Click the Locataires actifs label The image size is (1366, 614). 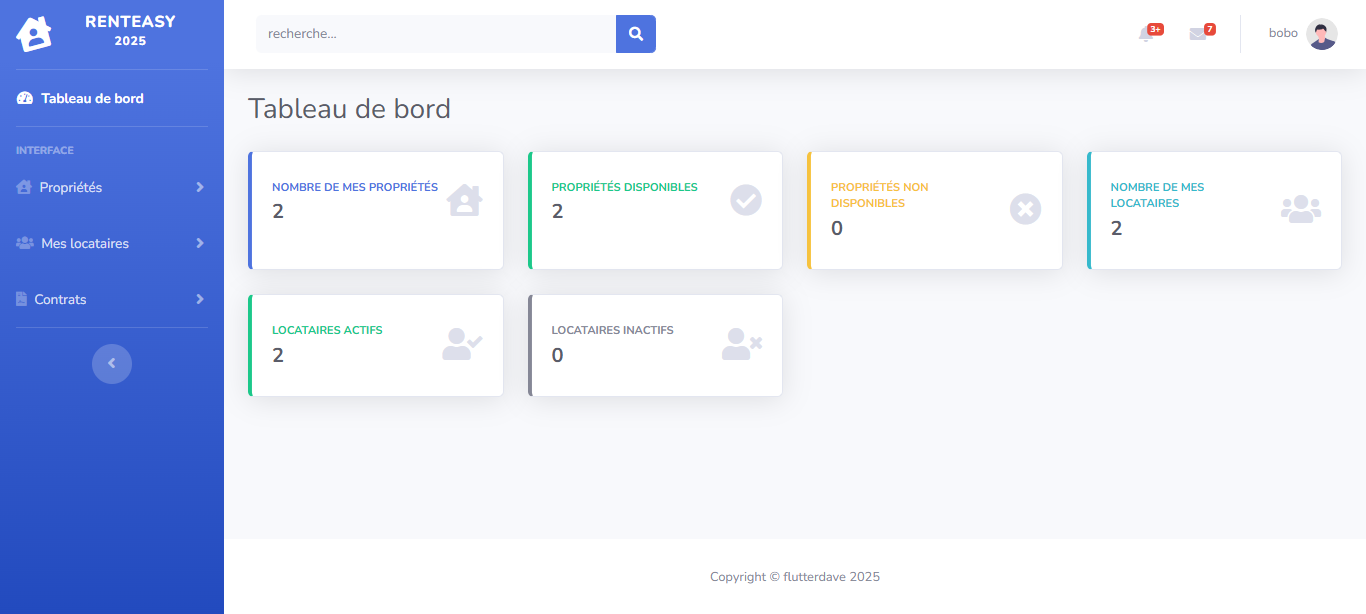[327, 330]
